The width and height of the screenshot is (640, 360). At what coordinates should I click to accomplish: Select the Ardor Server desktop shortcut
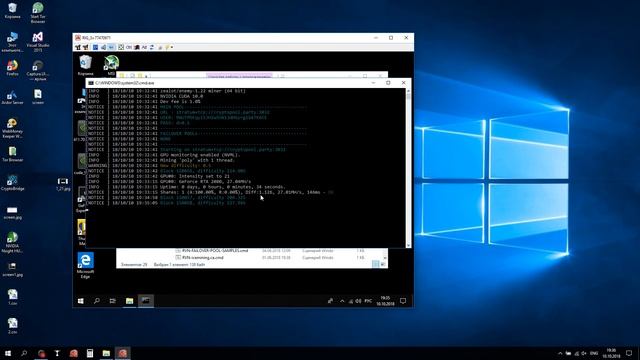(x=12, y=97)
